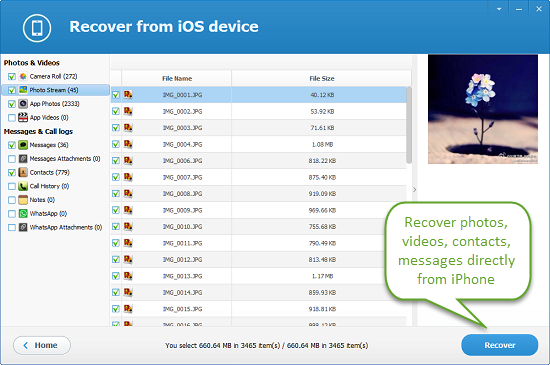Click the Notes yellow notepad icon

[x=23, y=200]
